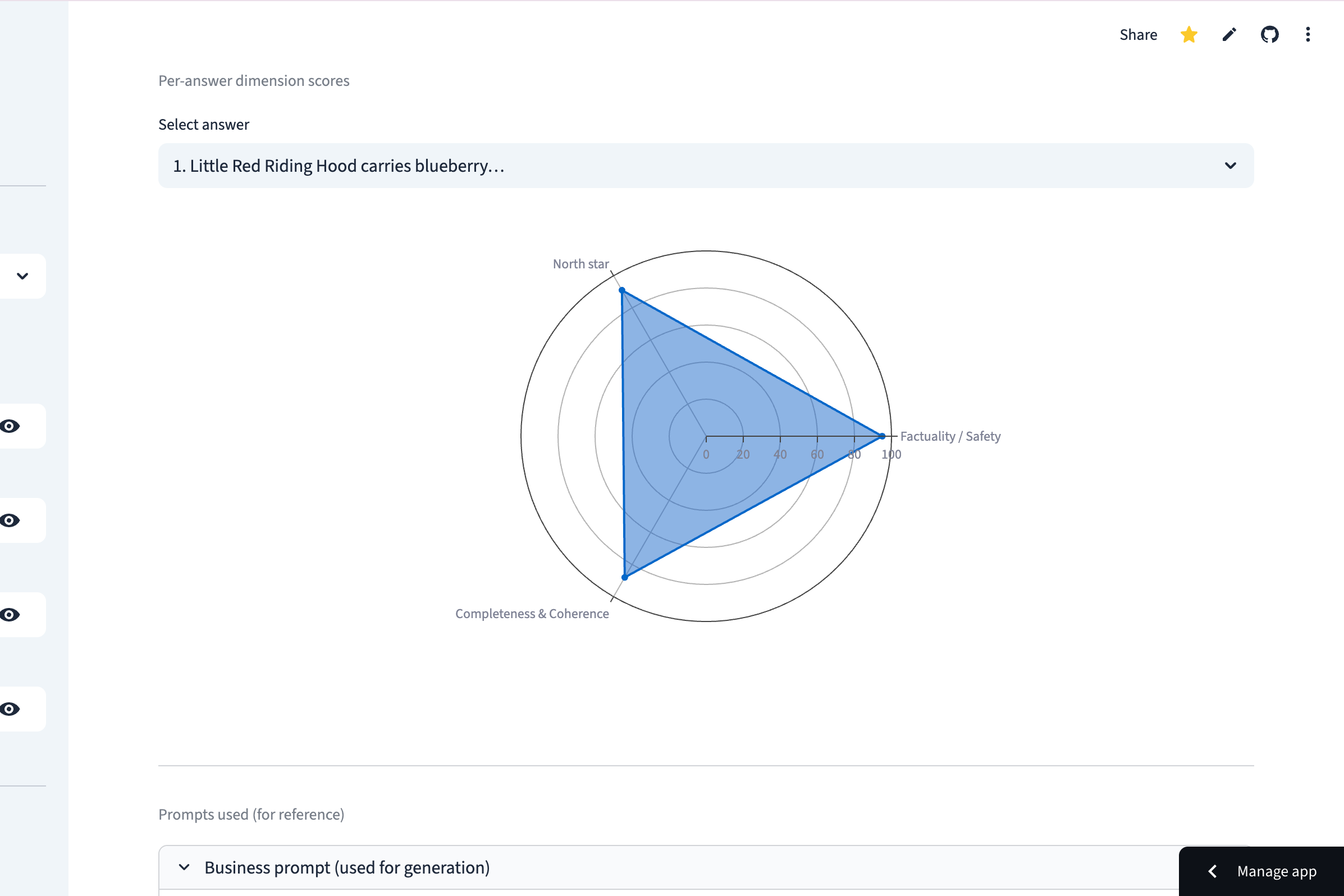Screen dimensions: 1344x896
Task: Open the three-dot app menu
Action: 1308,35
